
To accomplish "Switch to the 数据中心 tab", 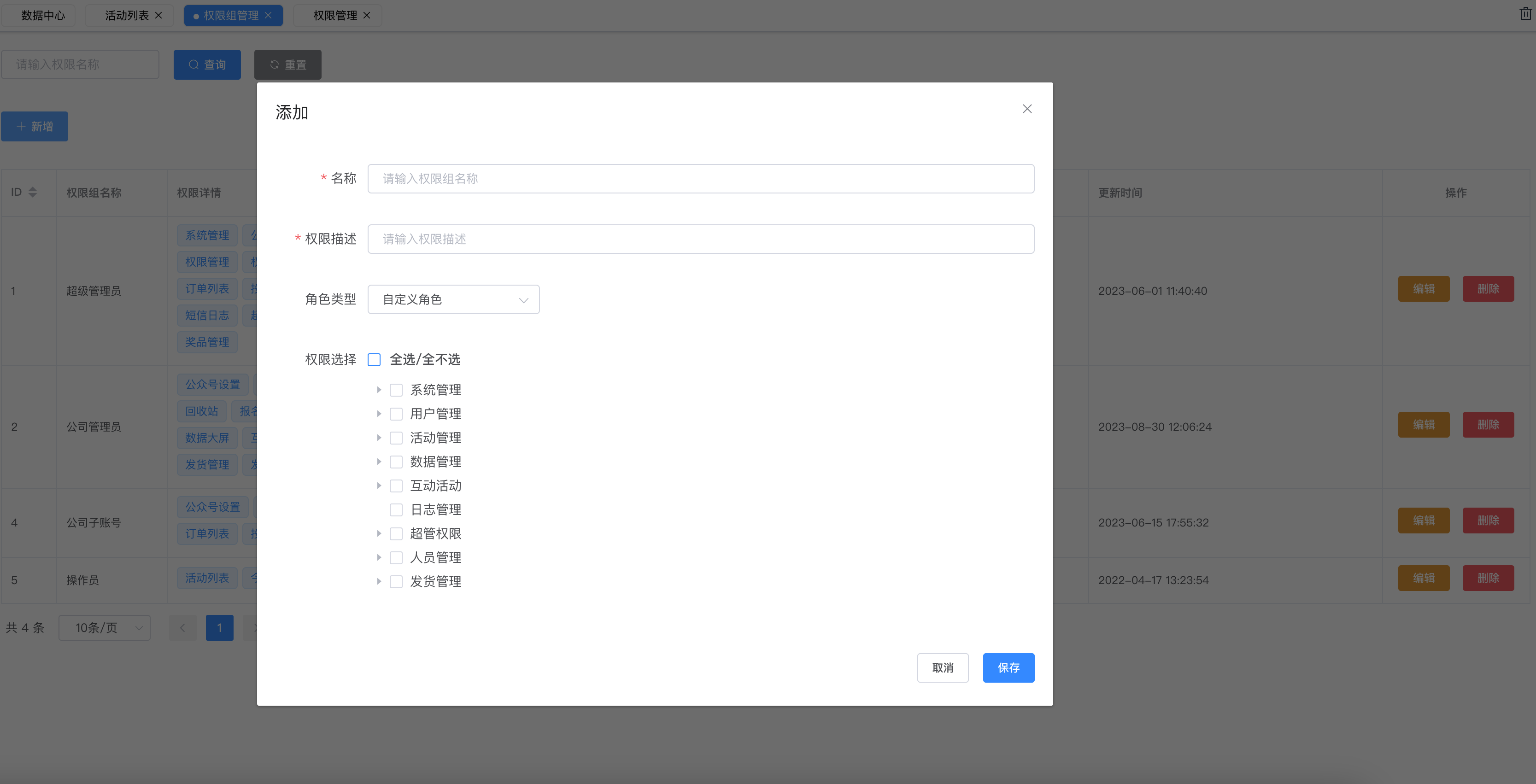I will [x=42, y=16].
